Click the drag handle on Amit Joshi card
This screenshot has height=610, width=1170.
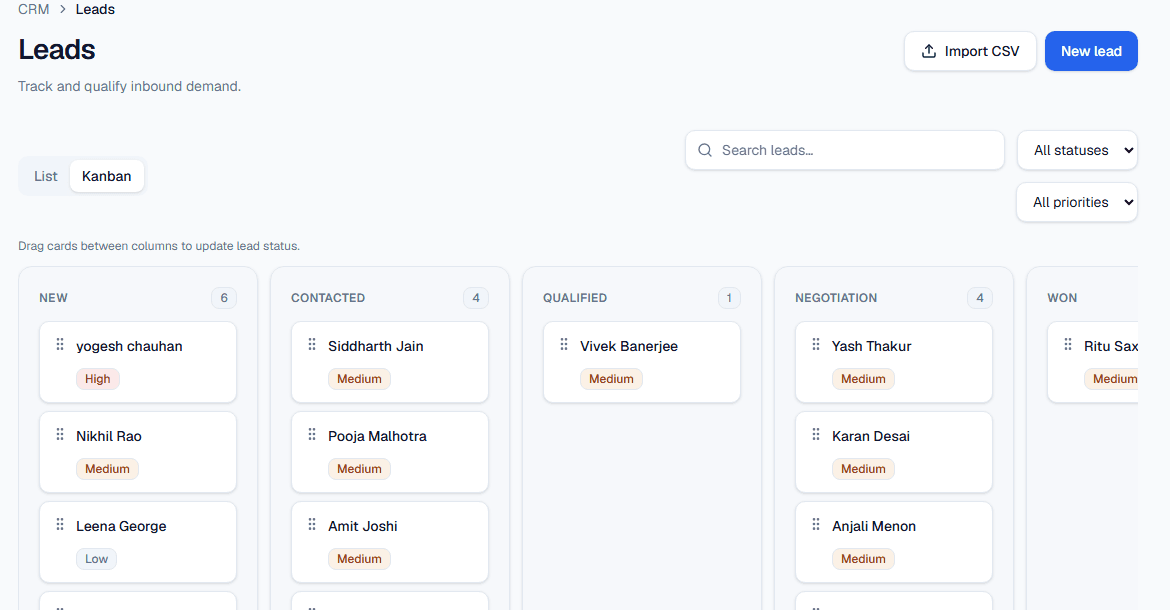coord(312,525)
